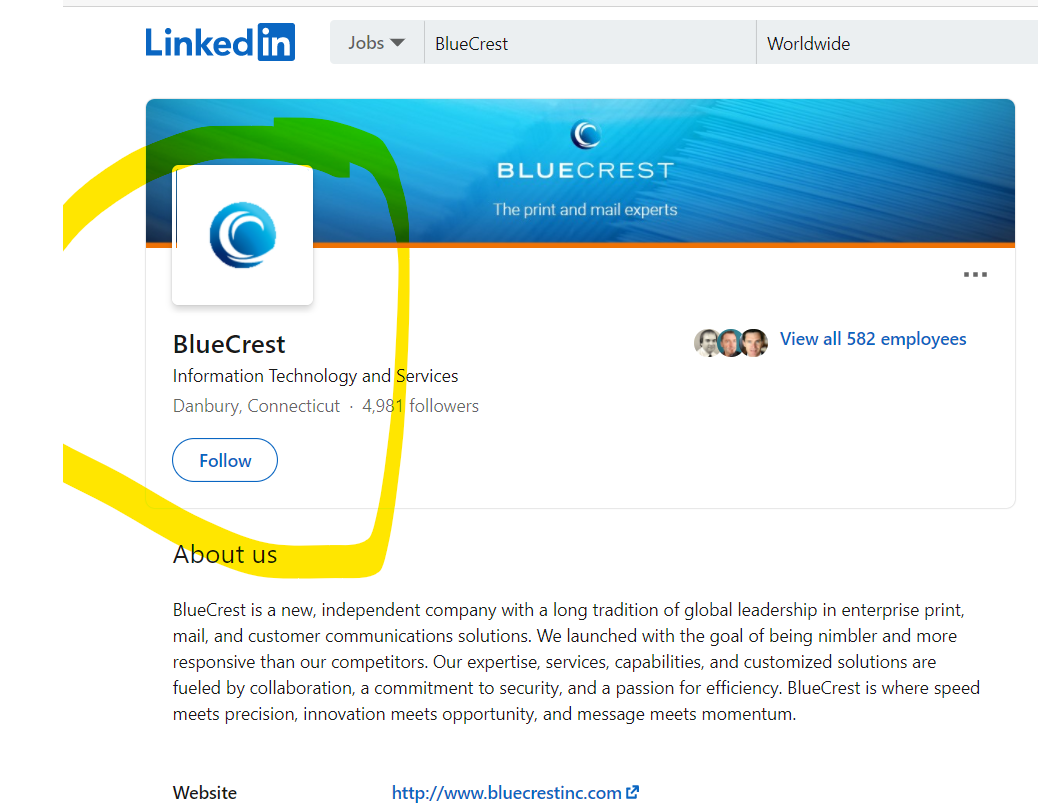The image size is (1038, 804).
Task: Click 'The print and mail experts' tagline
Action: (585, 210)
